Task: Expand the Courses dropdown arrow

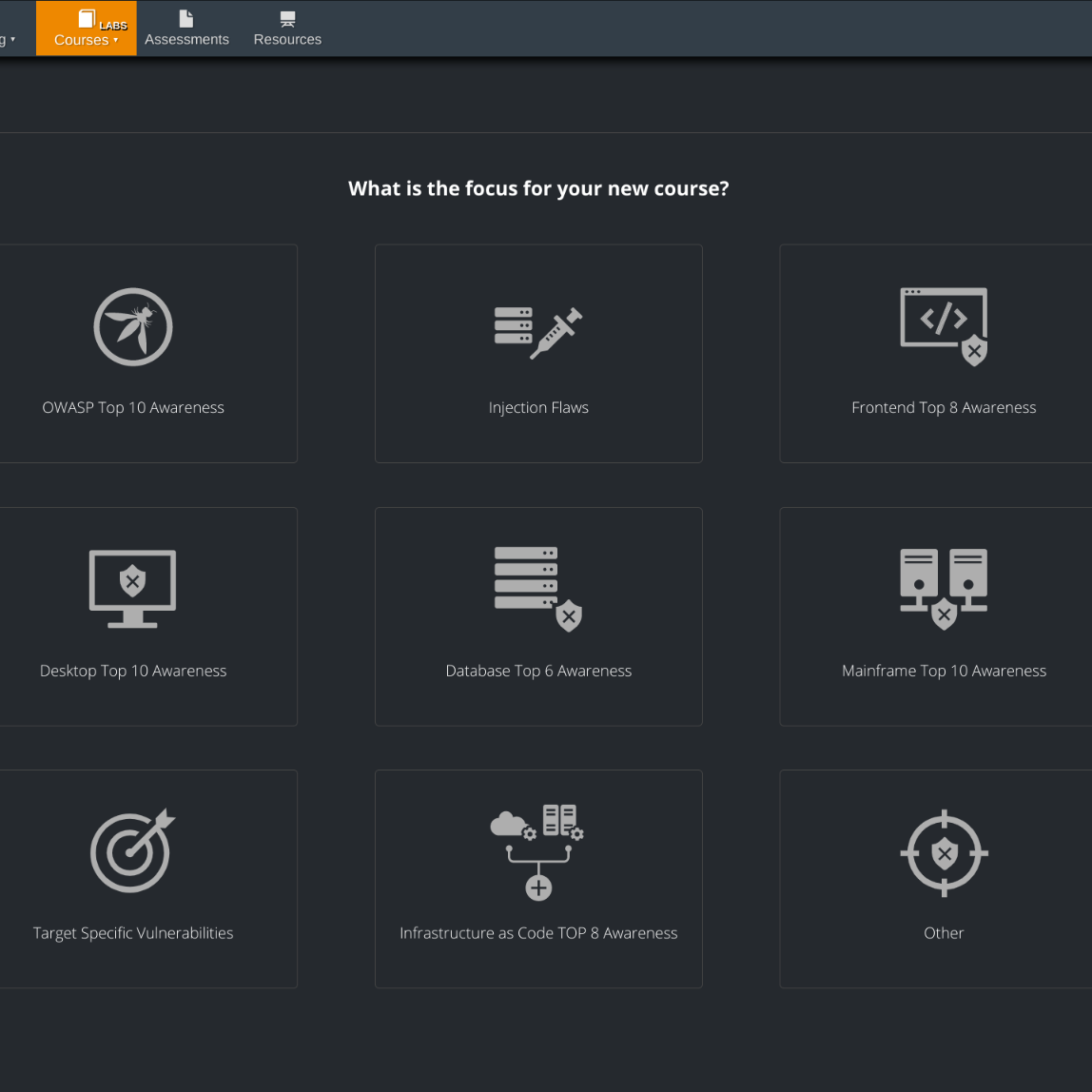Action: point(116,40)
